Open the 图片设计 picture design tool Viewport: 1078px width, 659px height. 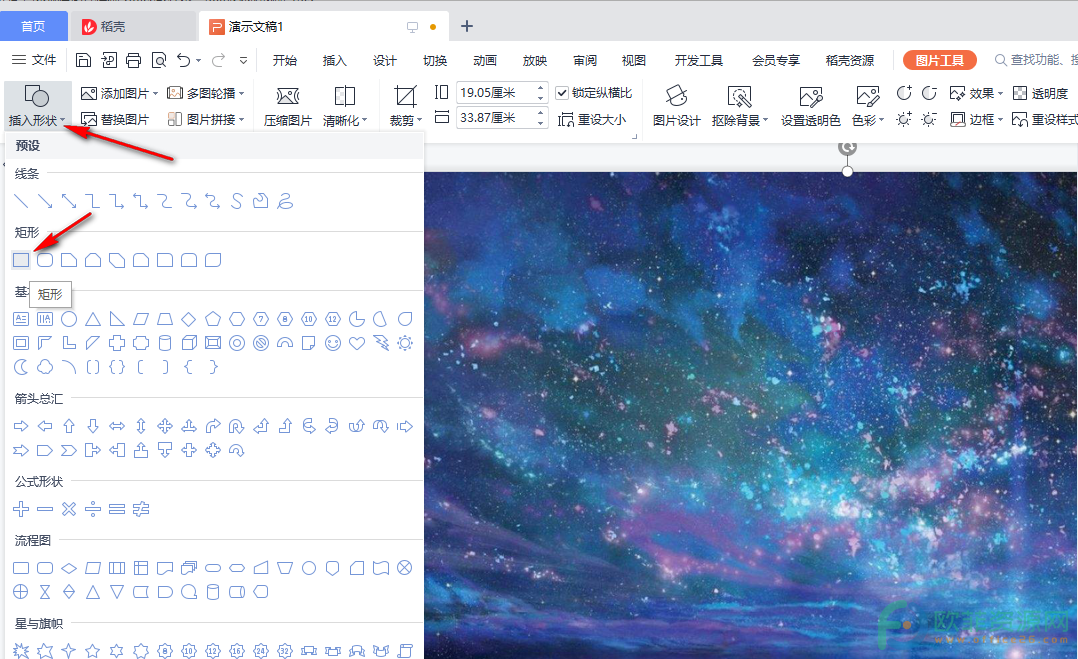point(676,105)
